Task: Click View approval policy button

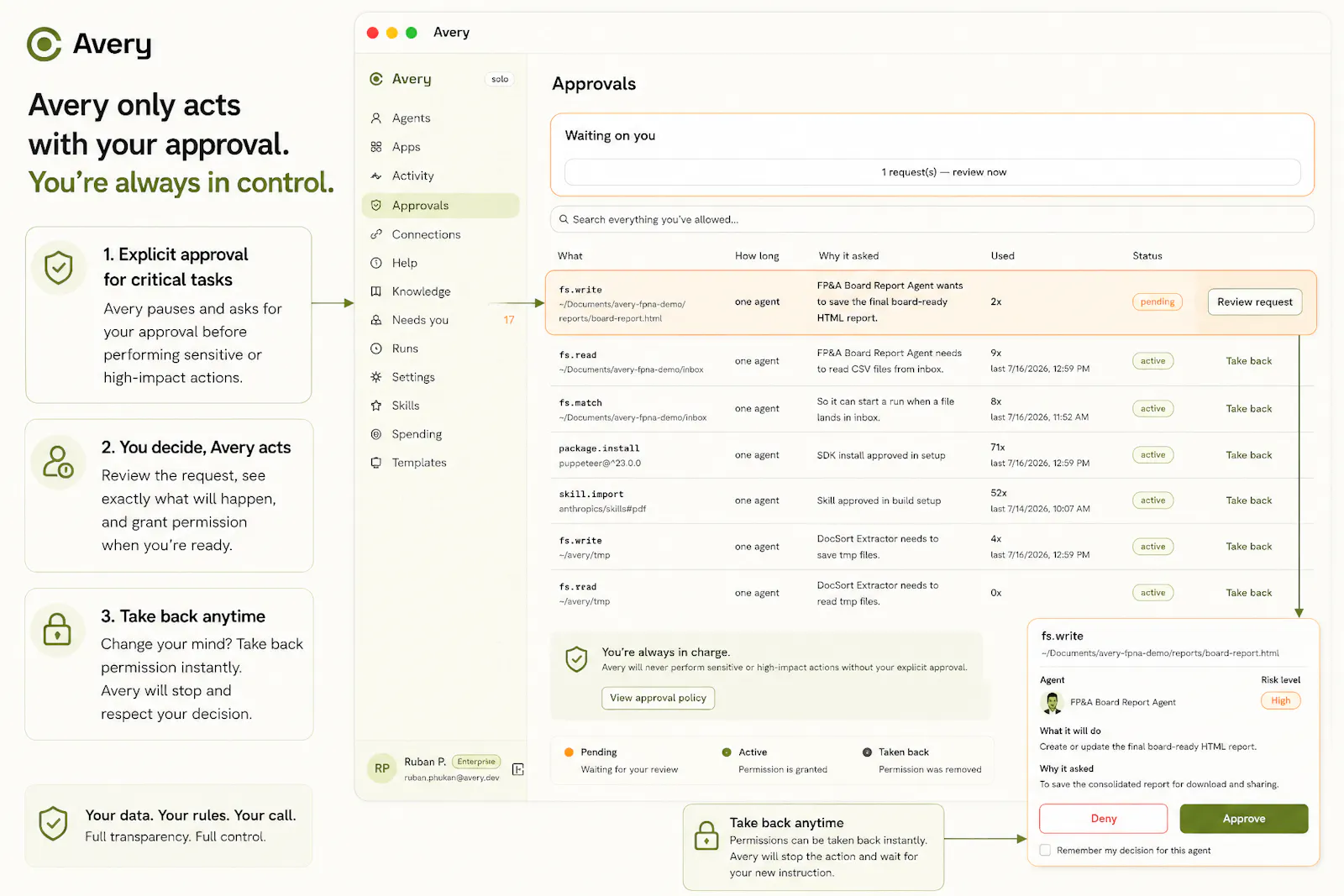Action: [x=658, y=698]
